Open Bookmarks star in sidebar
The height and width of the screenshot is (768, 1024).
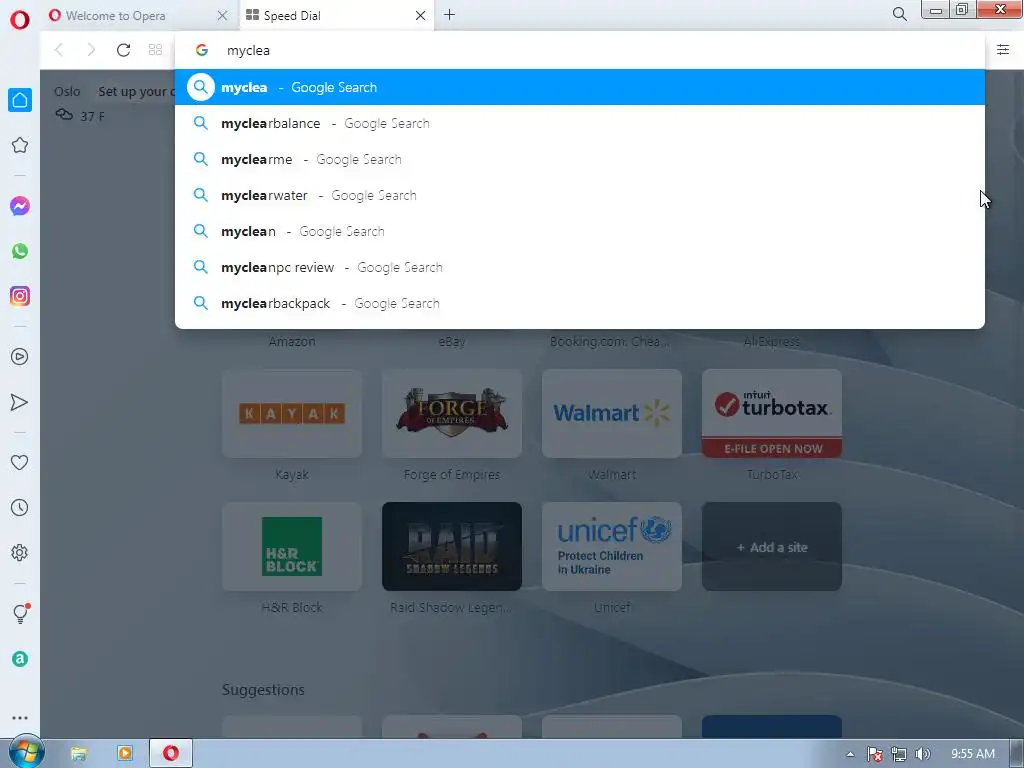pyautogui.click(x=20, y=145)
